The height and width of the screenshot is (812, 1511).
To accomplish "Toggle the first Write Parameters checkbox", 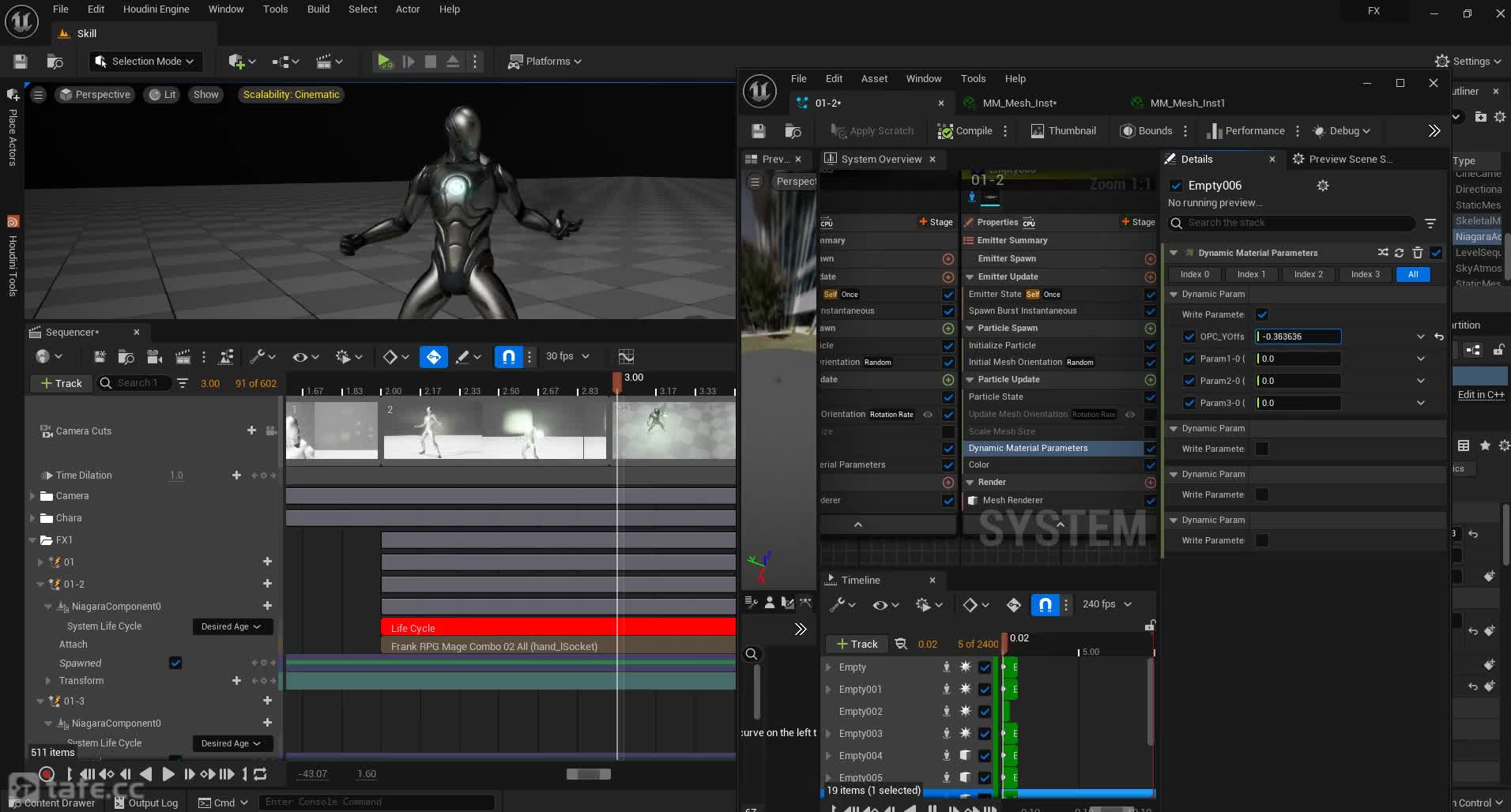I will (1262, 314).
